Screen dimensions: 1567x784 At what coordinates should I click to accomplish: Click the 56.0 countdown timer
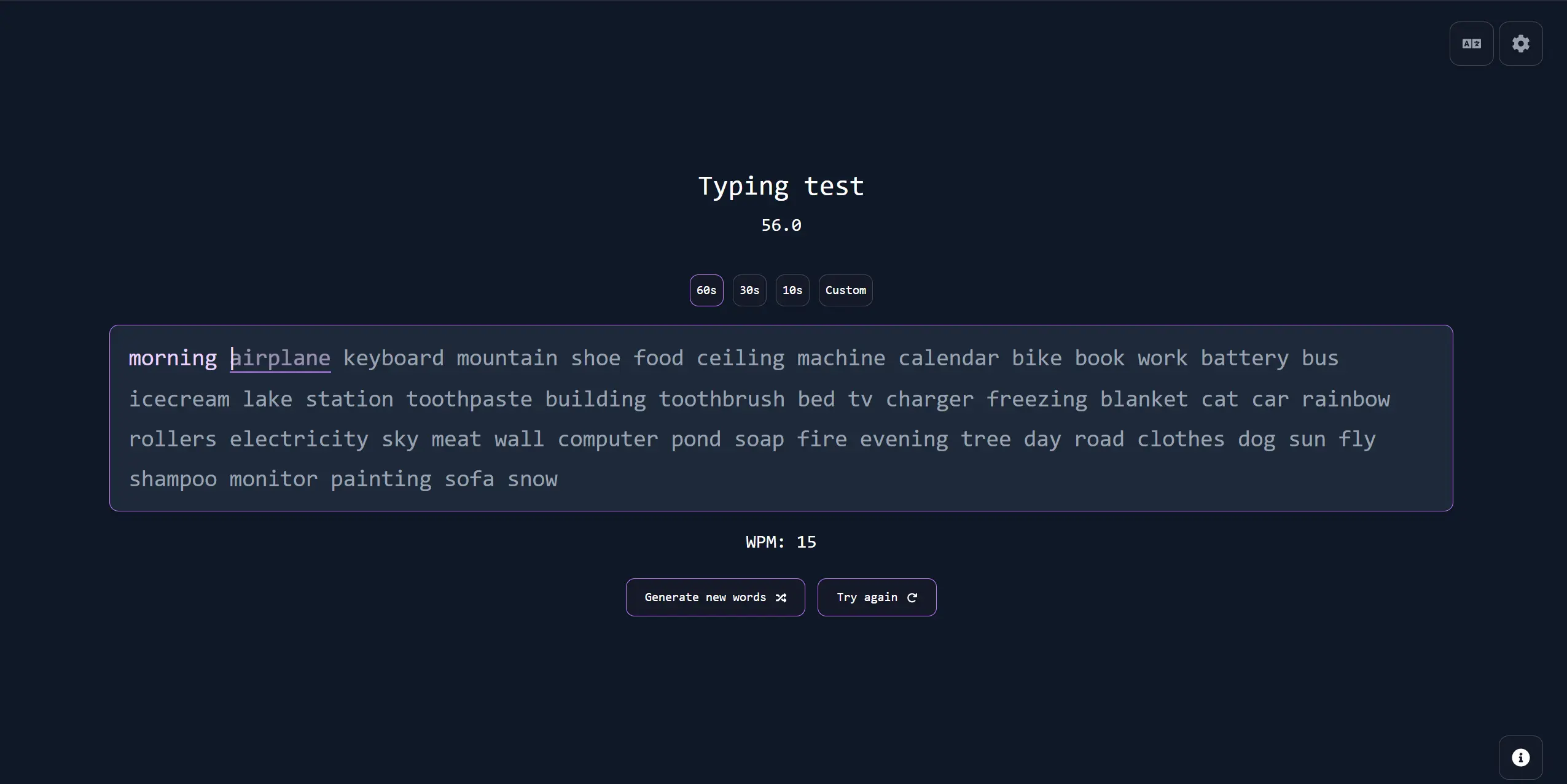click(x=781, y=225)
